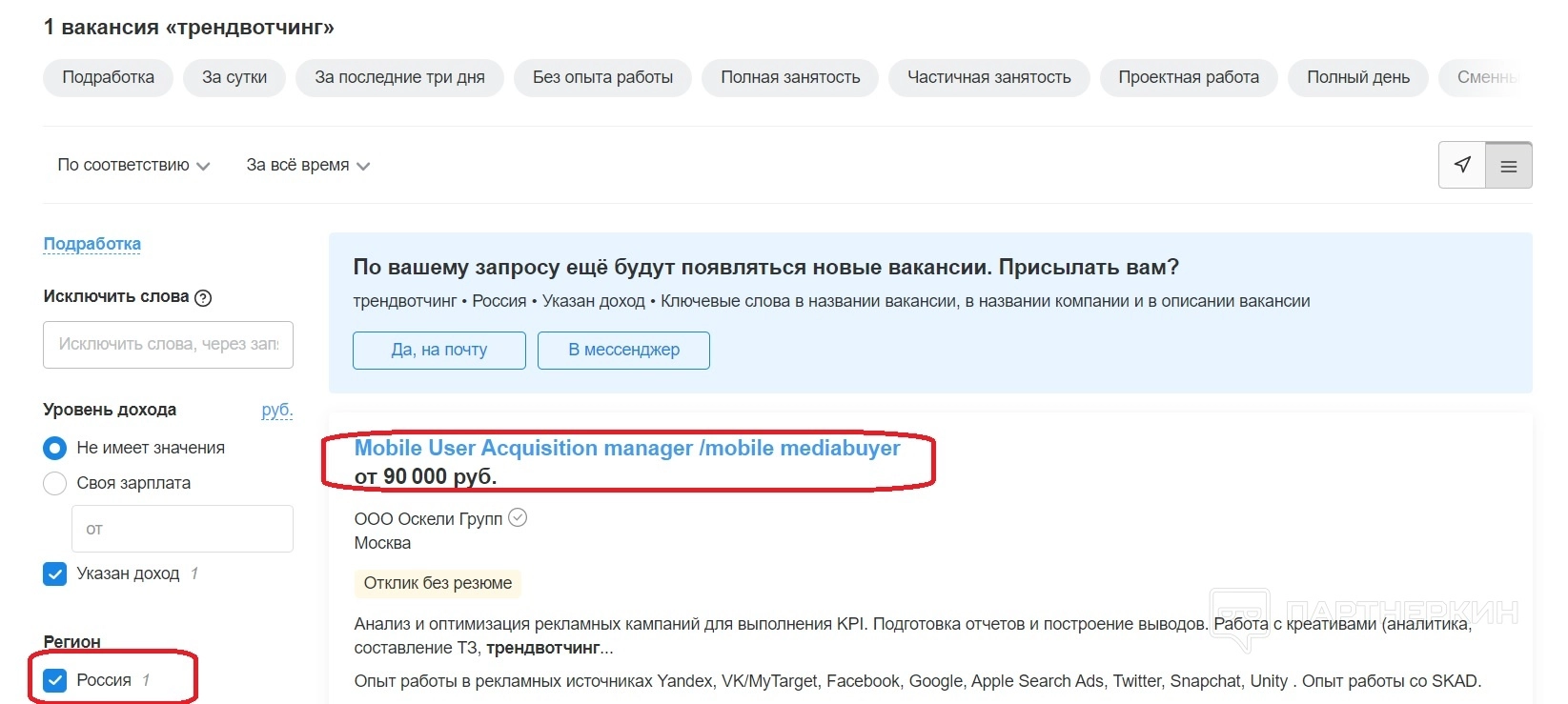Click verified checkmark icon next to ООО Оскели Групп

pyautogui.click(x=518, y=517)
